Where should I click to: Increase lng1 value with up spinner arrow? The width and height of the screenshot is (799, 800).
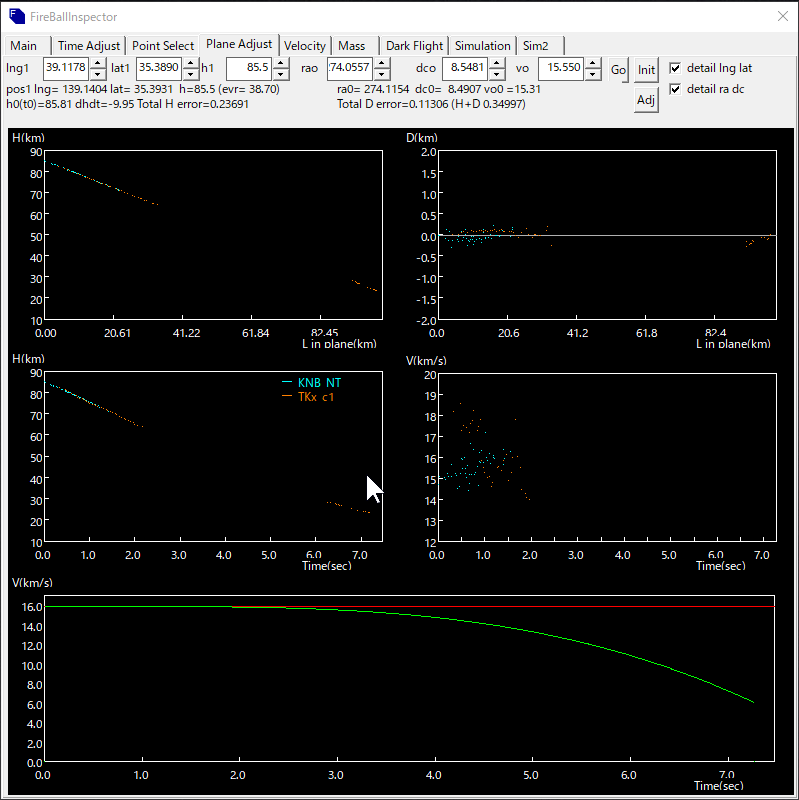97,63
